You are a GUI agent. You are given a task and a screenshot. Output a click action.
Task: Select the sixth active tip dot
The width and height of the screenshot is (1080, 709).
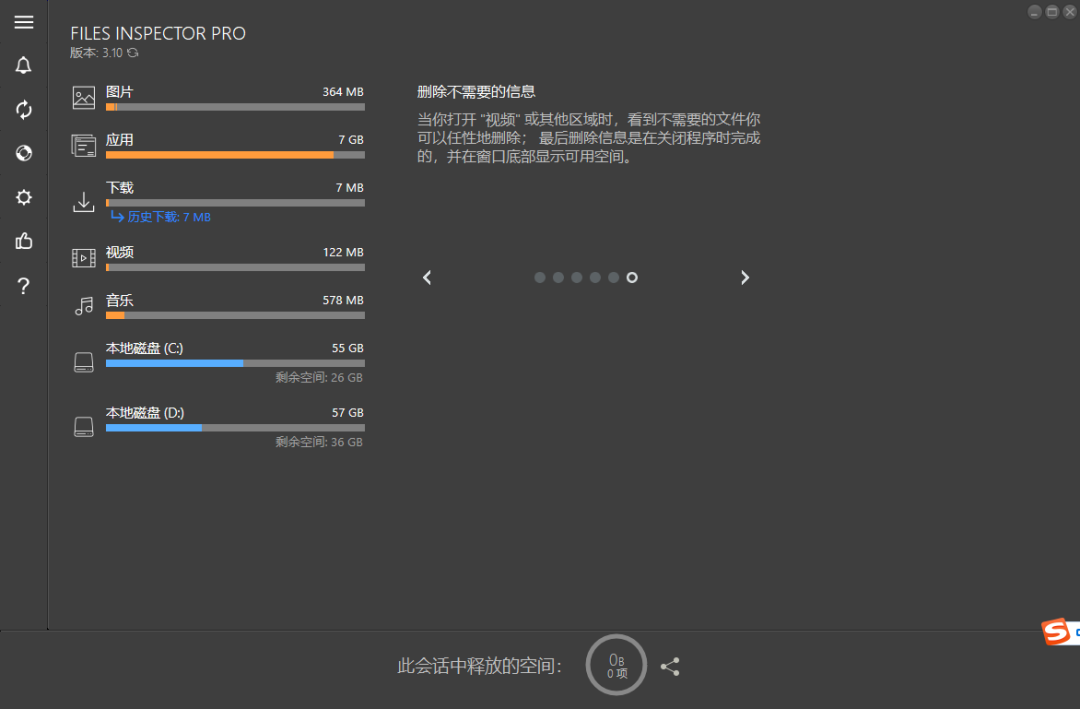[x=632, y=278]
